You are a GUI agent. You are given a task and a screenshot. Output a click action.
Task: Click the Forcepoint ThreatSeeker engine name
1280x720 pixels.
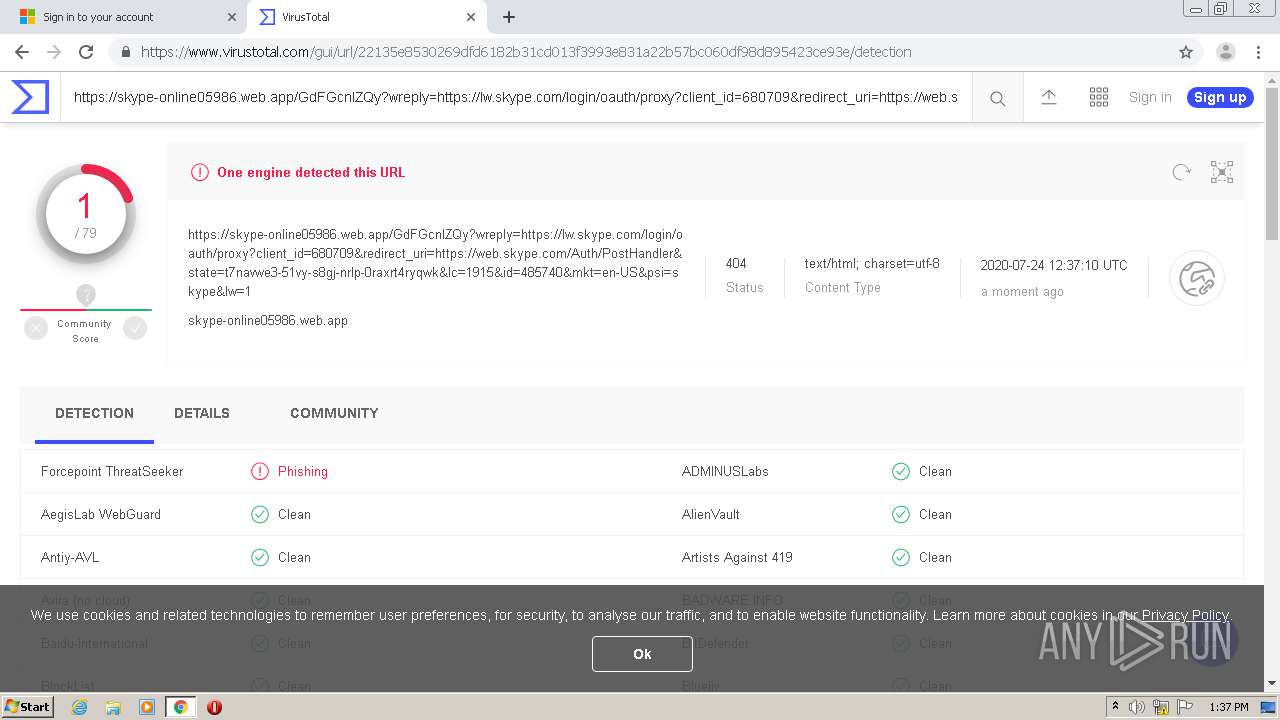(x=112, y=471)
